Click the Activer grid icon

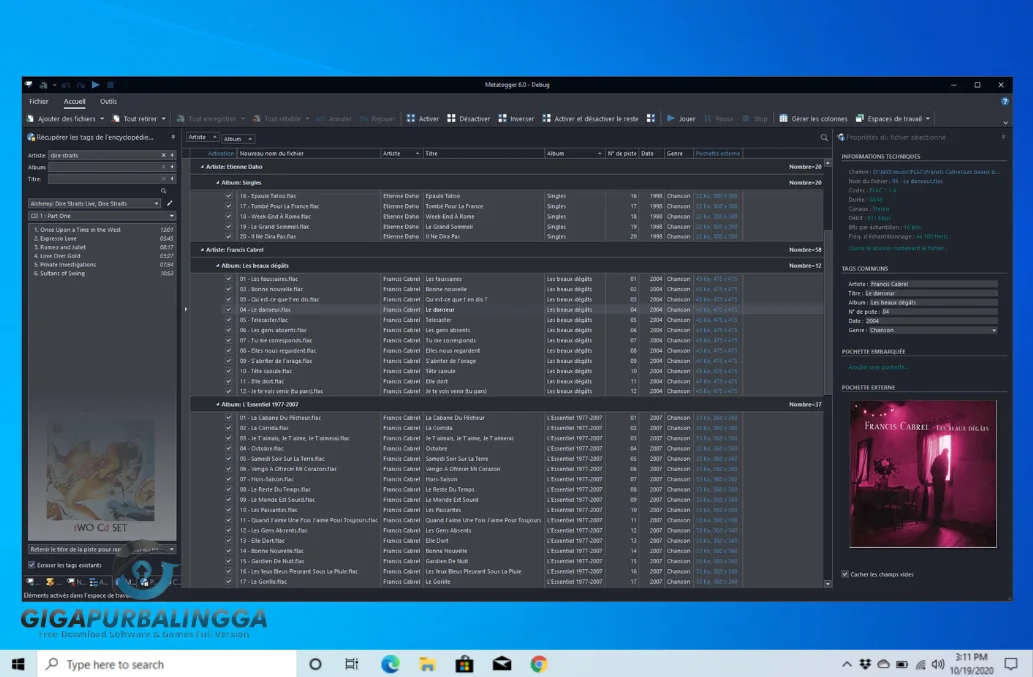click(411, 119)
